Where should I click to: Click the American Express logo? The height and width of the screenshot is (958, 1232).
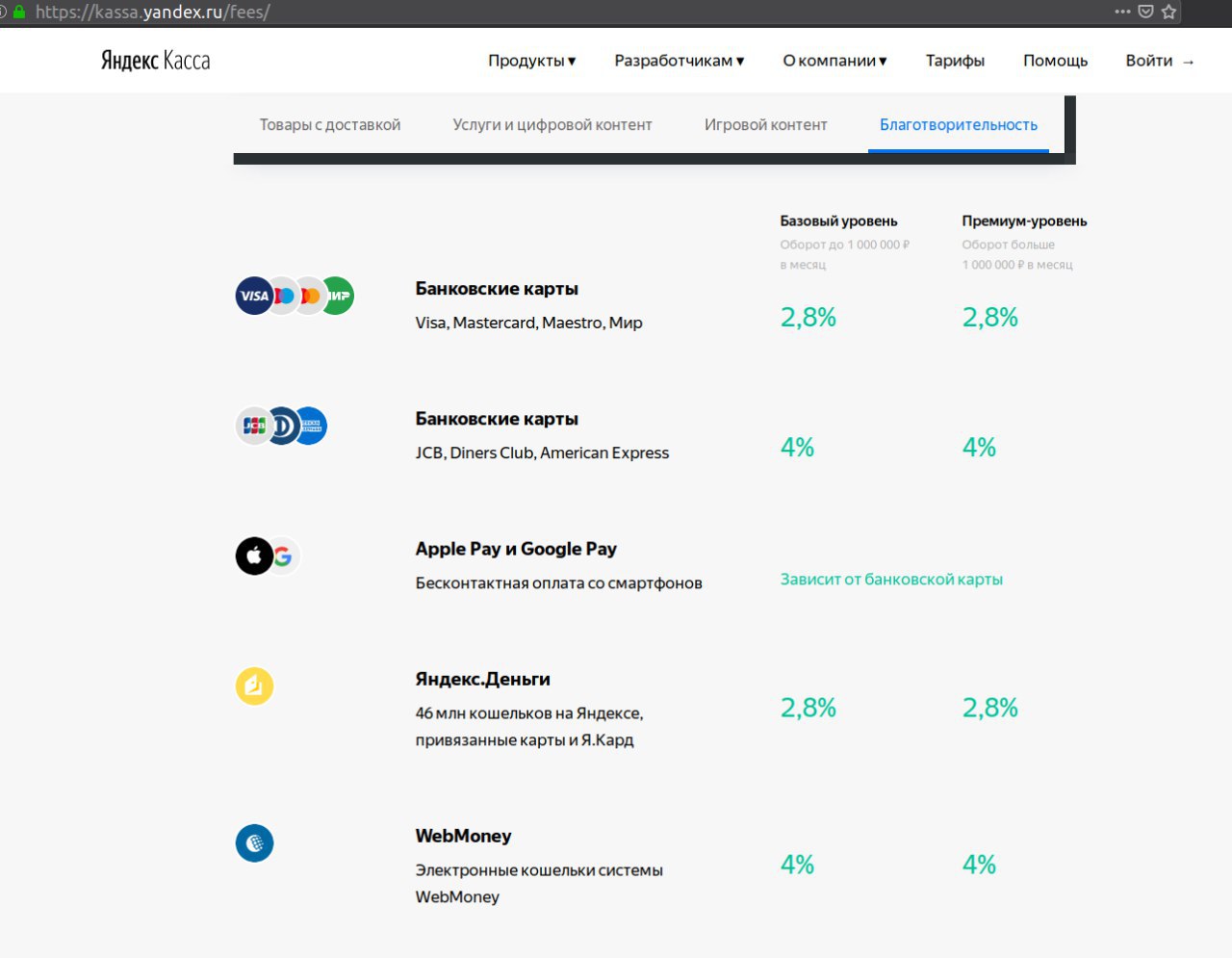(x=311, y=426)
